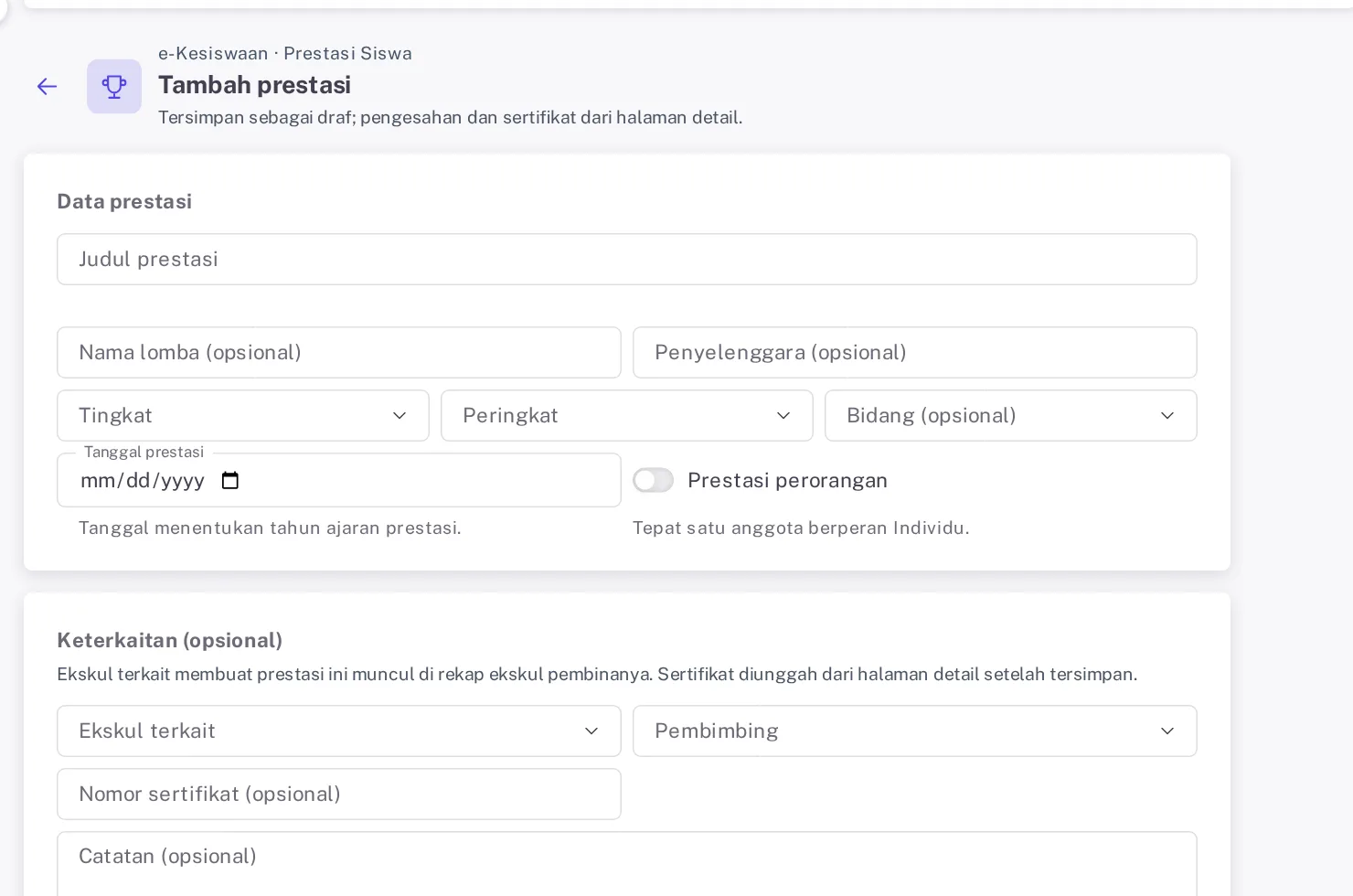Expand the Peringkat dropdown

pyautogui.click(x=627, y=416)
